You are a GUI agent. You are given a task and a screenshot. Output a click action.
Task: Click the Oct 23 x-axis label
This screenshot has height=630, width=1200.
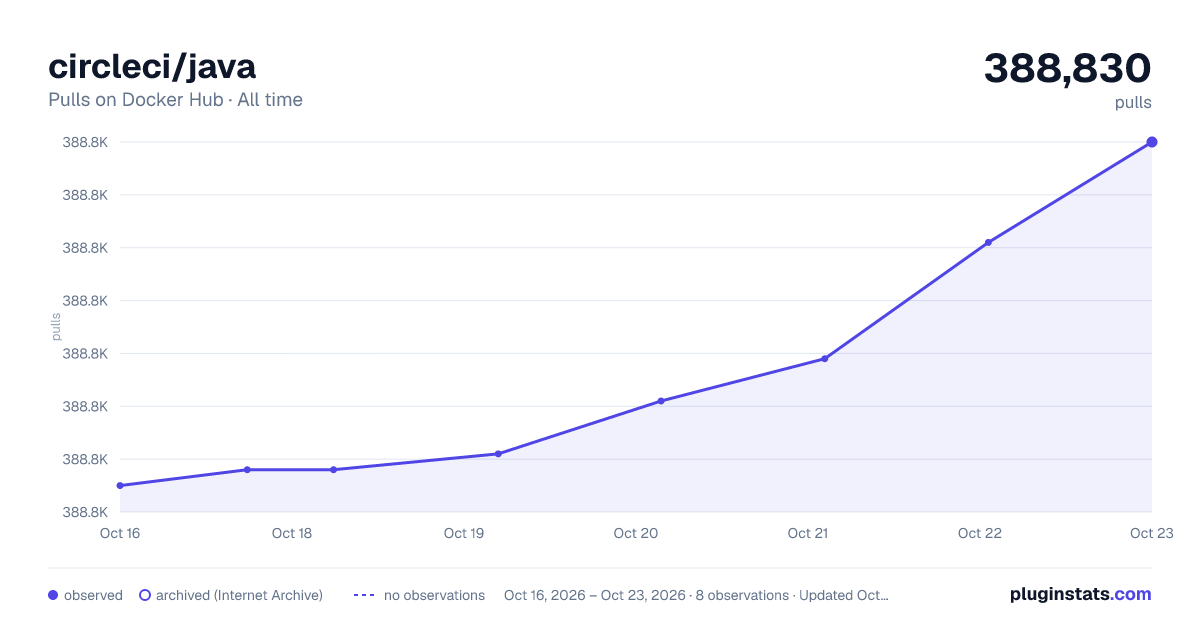[1151, 533]
